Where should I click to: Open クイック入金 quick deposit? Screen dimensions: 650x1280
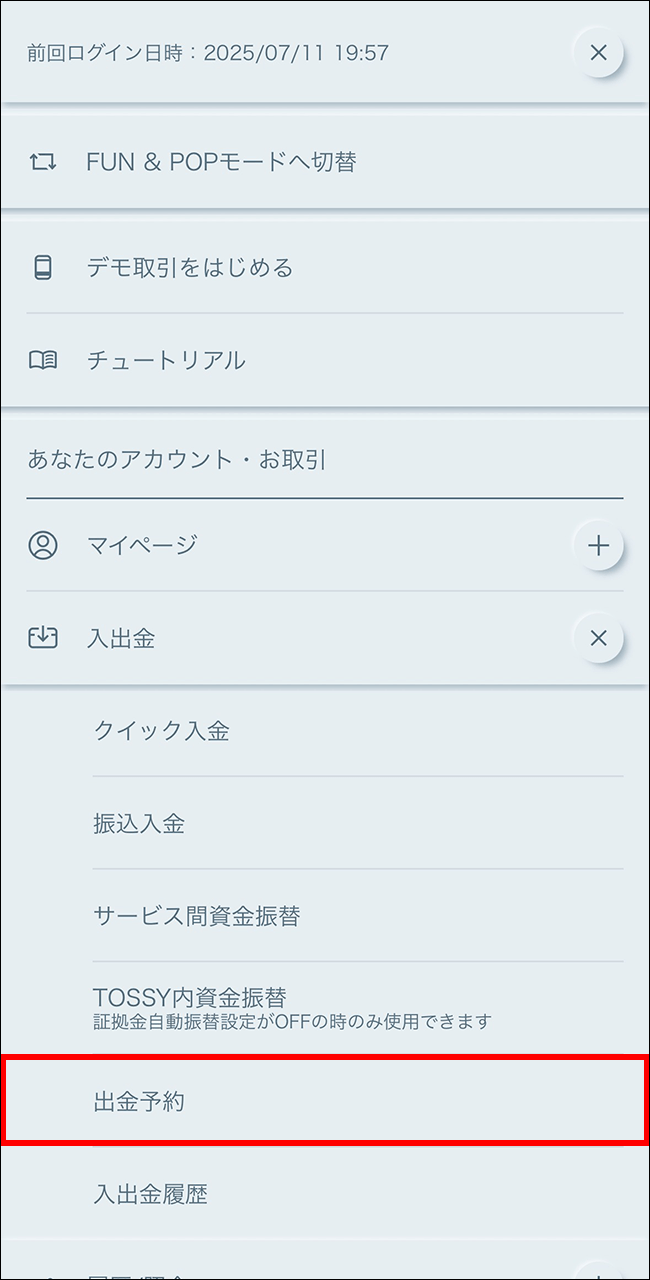pyautogui.click(x=162, y=731)
